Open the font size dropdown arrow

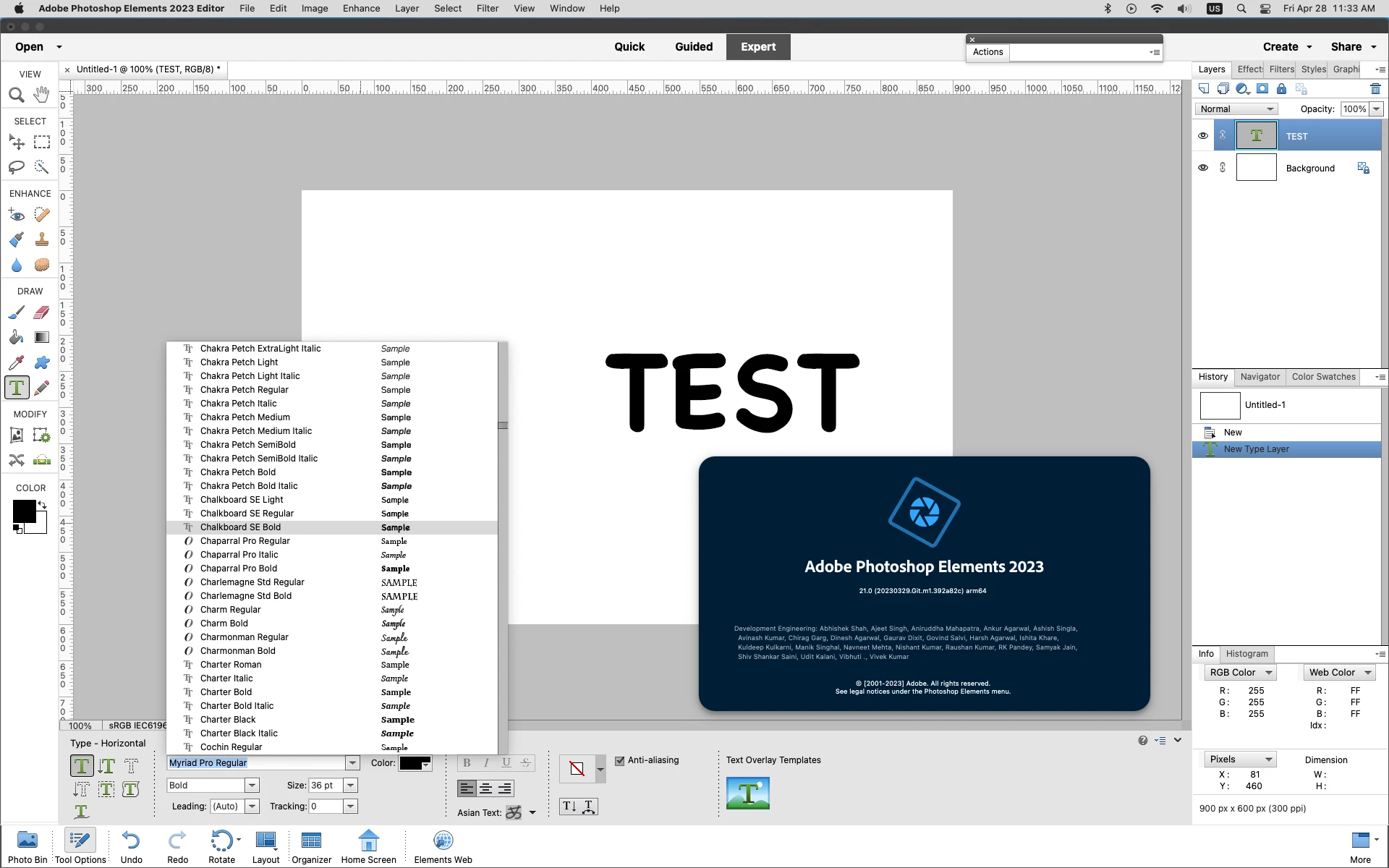(351, 786)
